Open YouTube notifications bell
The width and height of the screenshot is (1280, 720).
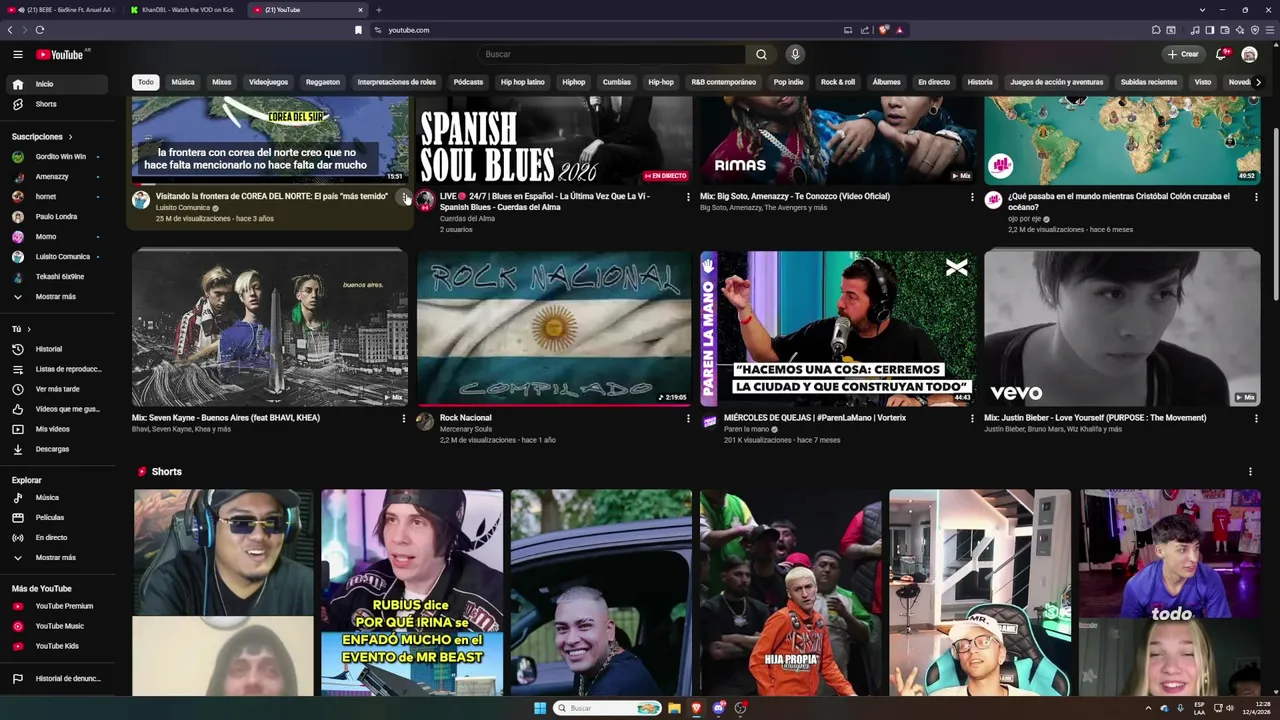coord(1221,54)
